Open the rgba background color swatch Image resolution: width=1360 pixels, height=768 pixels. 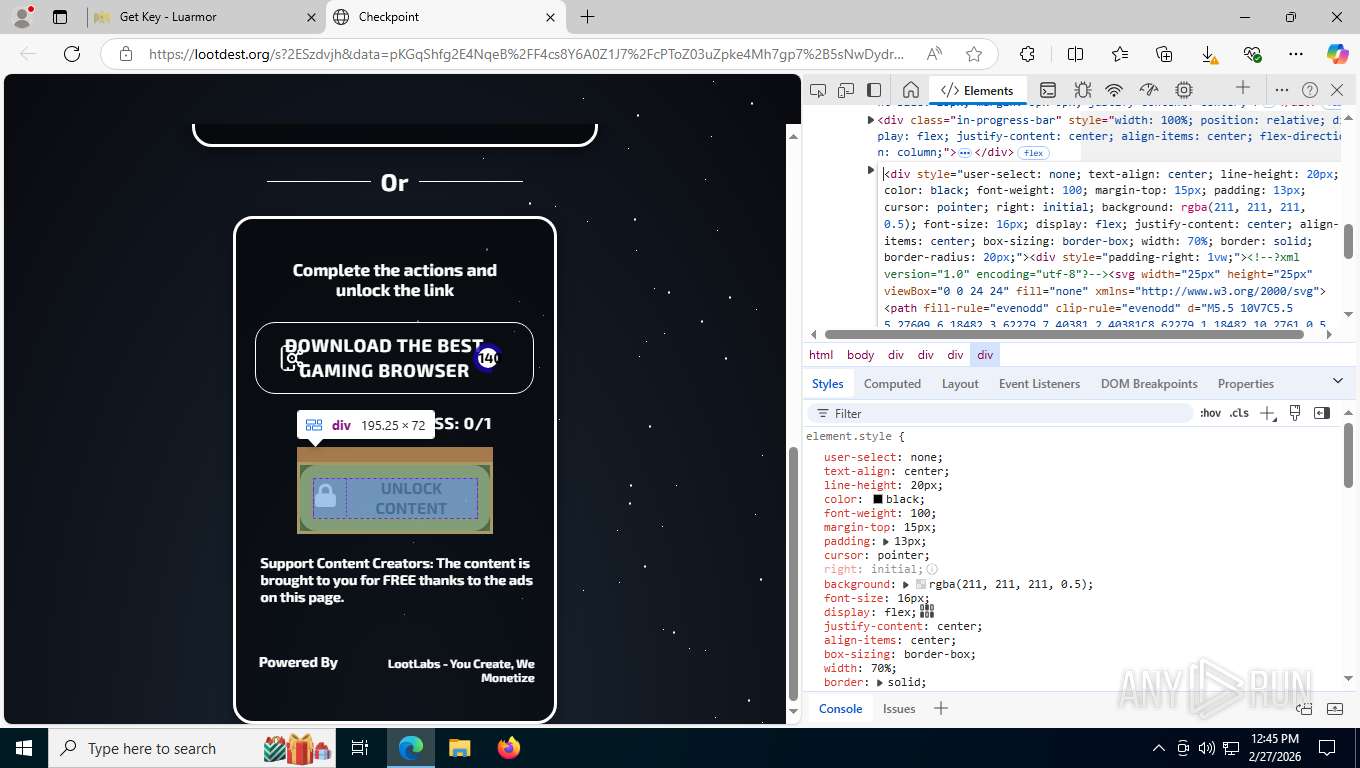click(x=921, y=584)
